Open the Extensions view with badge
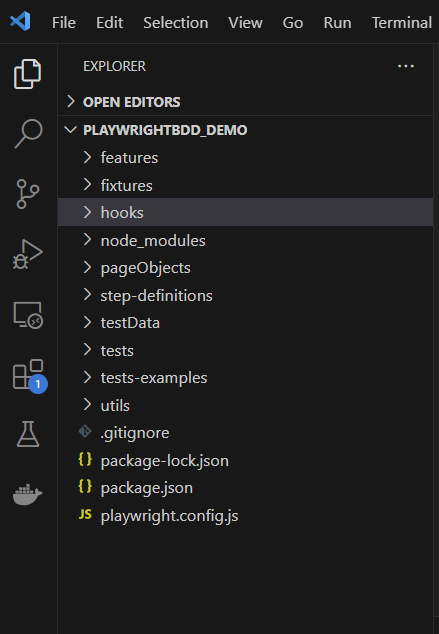439x634 pixels. tap(30, 376)
